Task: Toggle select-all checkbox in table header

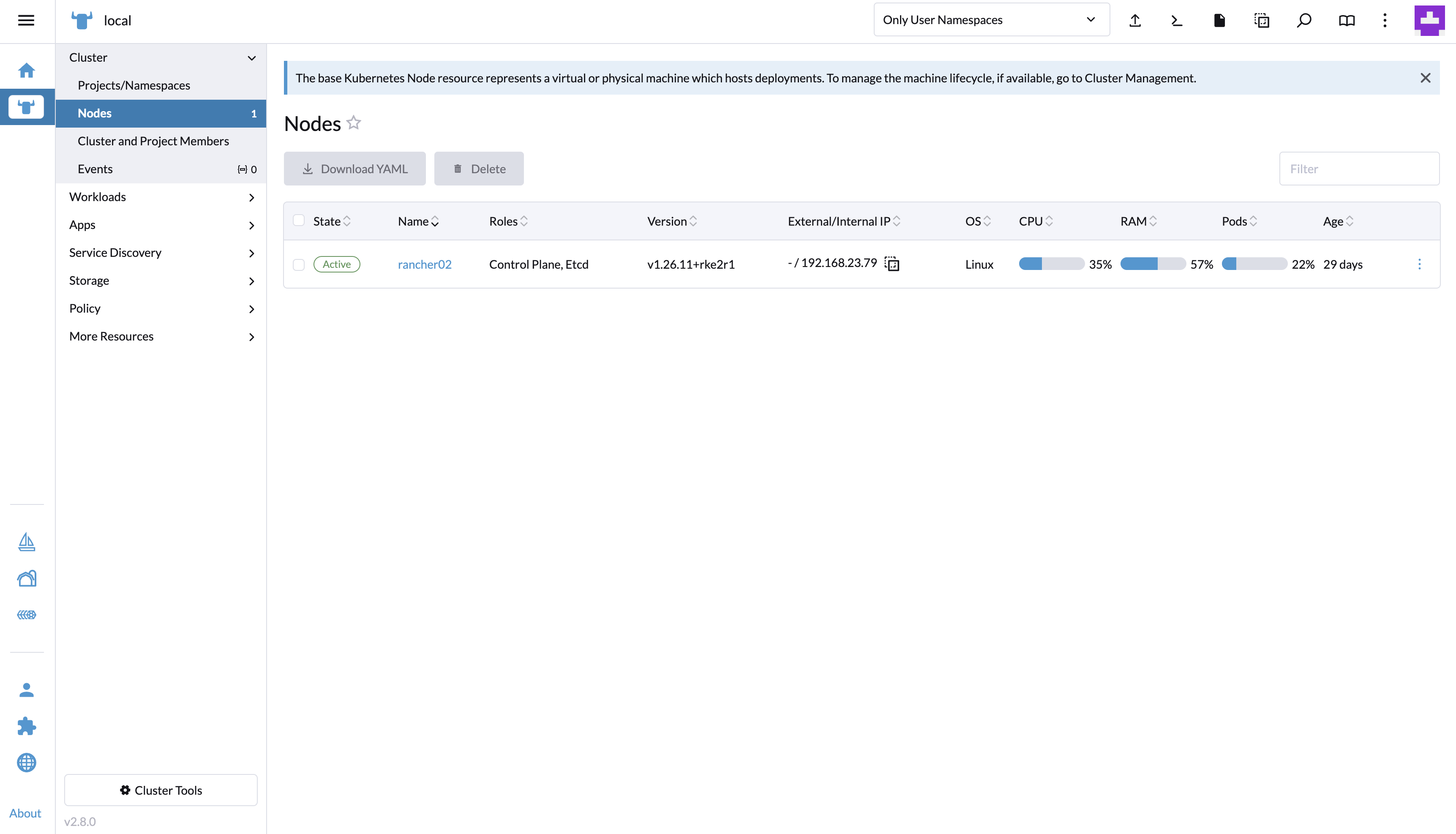Action: coord(298,221)
